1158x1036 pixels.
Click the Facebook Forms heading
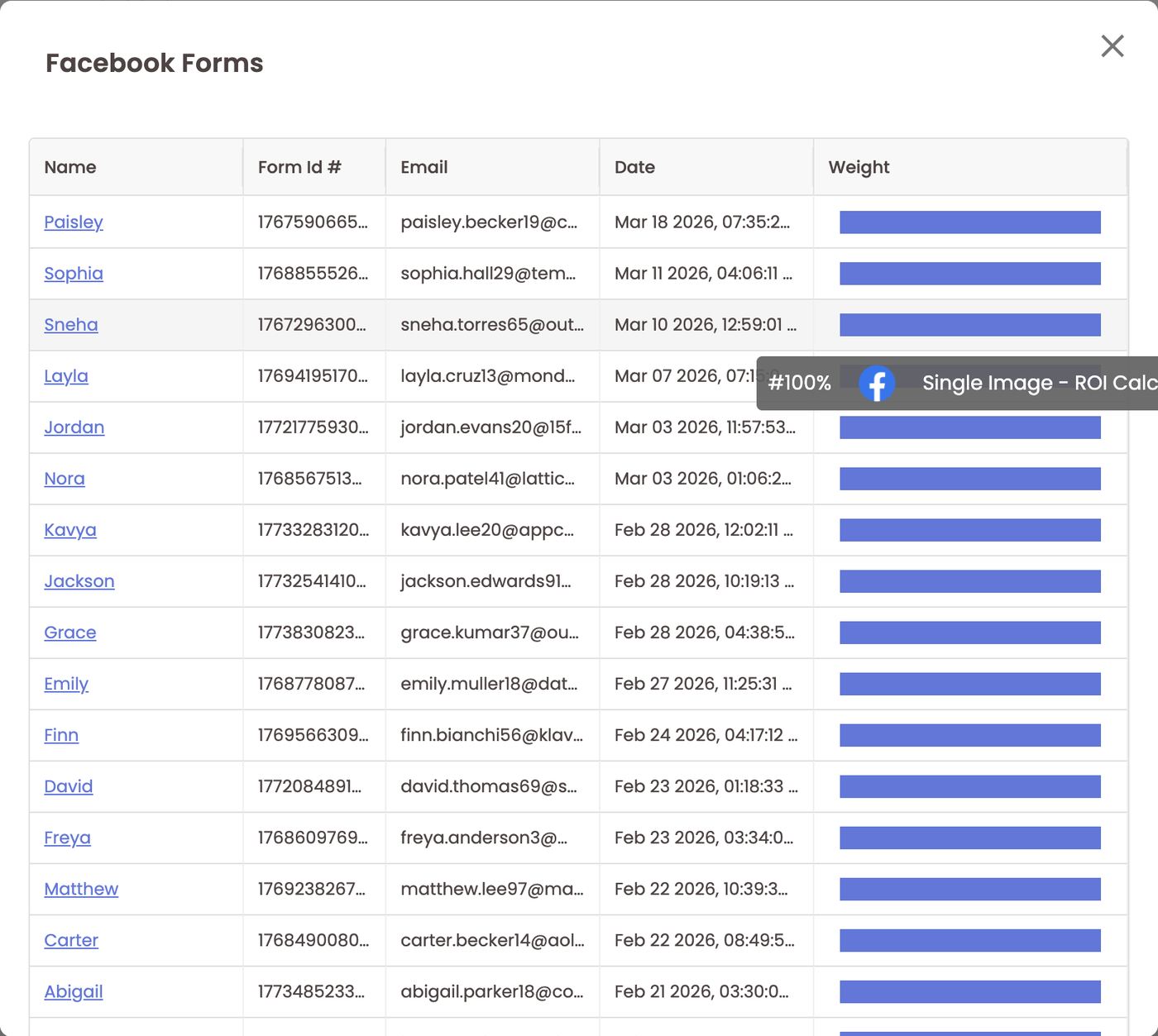(x=155, y=63)
